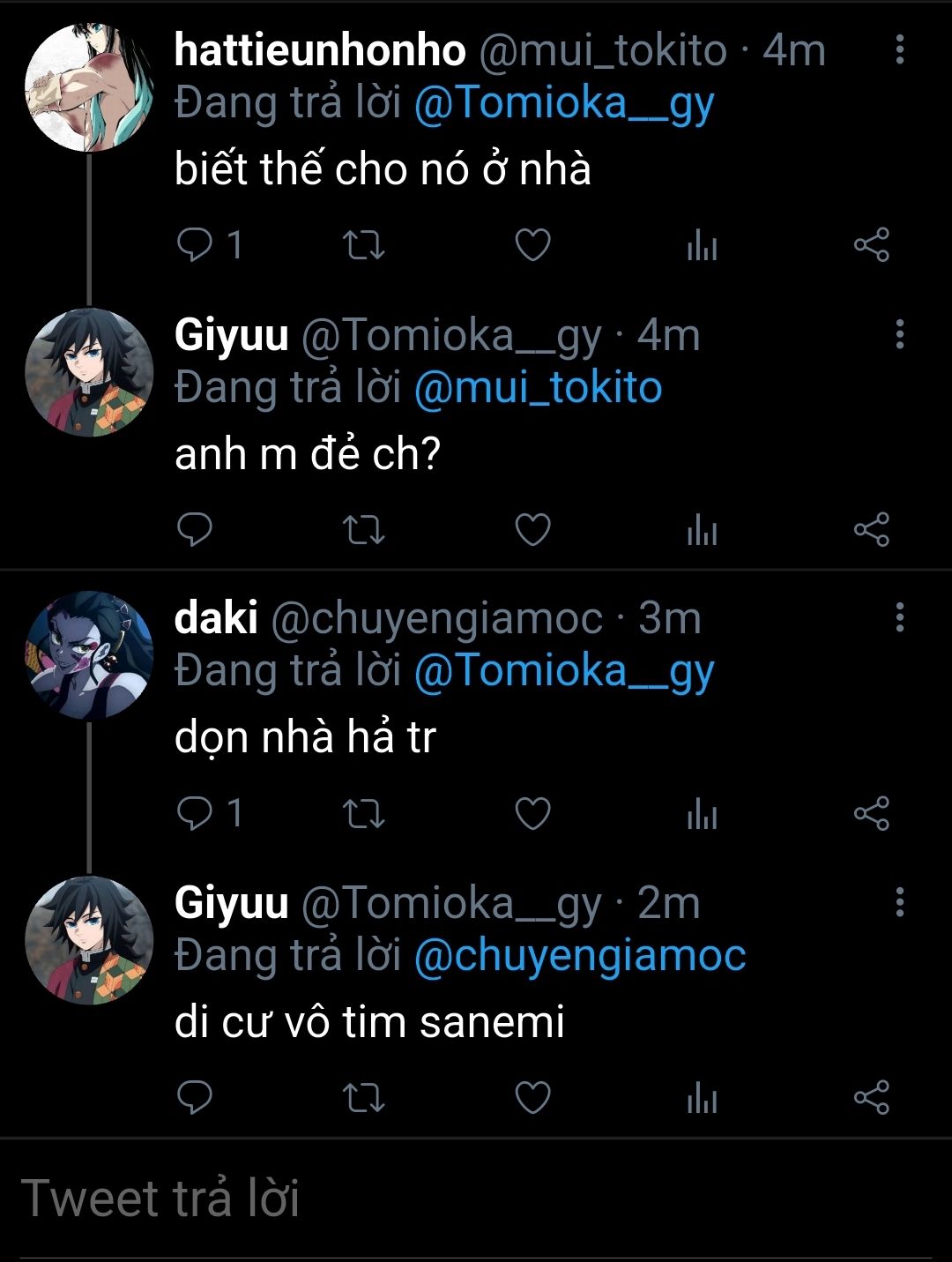Open hattieunhonho's profile avatar
The image size is (952, 1262).
pyautogui.click(x=89, y=87)
